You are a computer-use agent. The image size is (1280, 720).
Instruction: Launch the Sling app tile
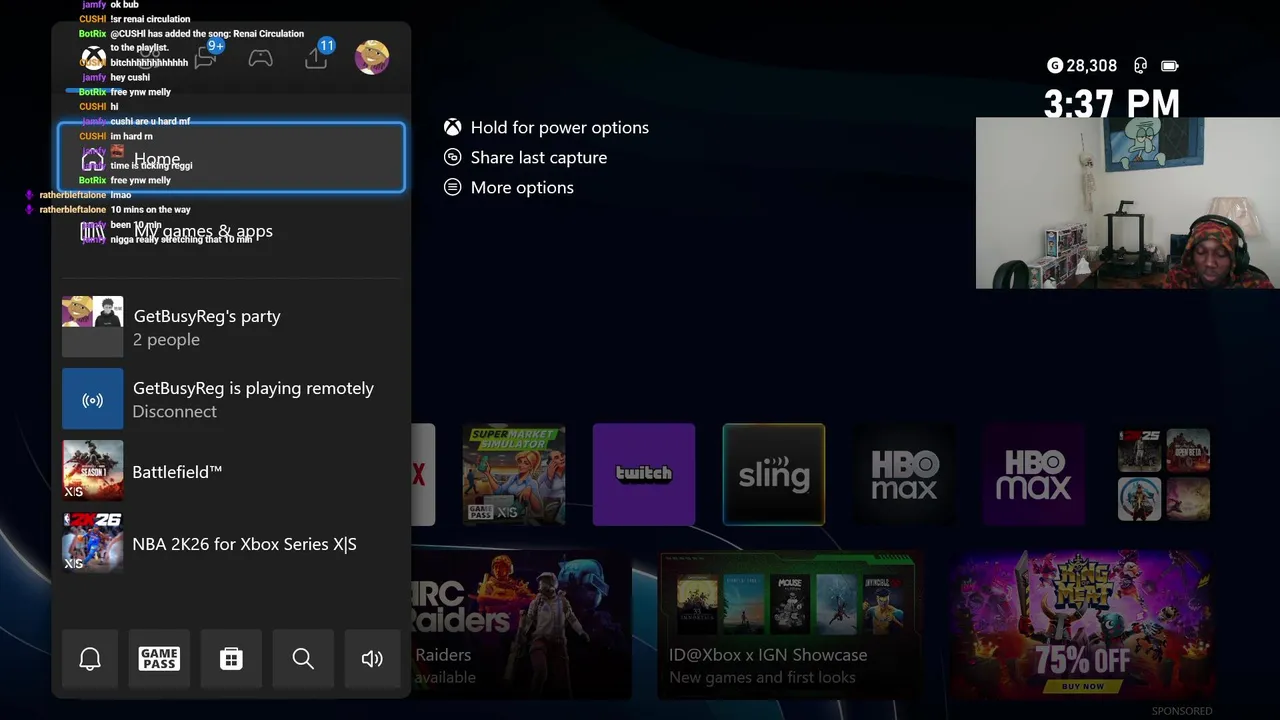[x=774, y=474]
